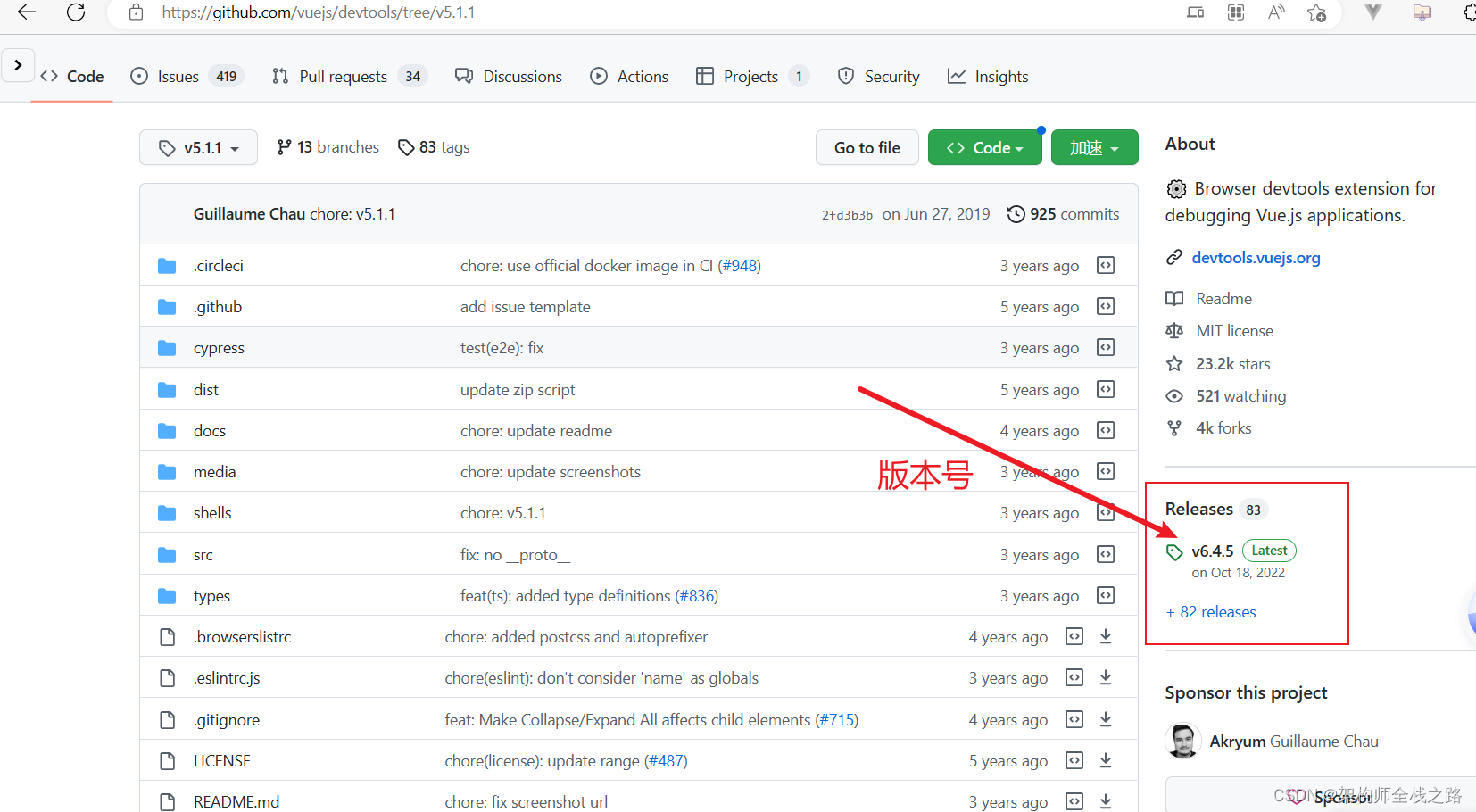This screenshot has width=1476, height=812.
Task: Click the code icon on .circleci row
Action: click(1106, 265)
